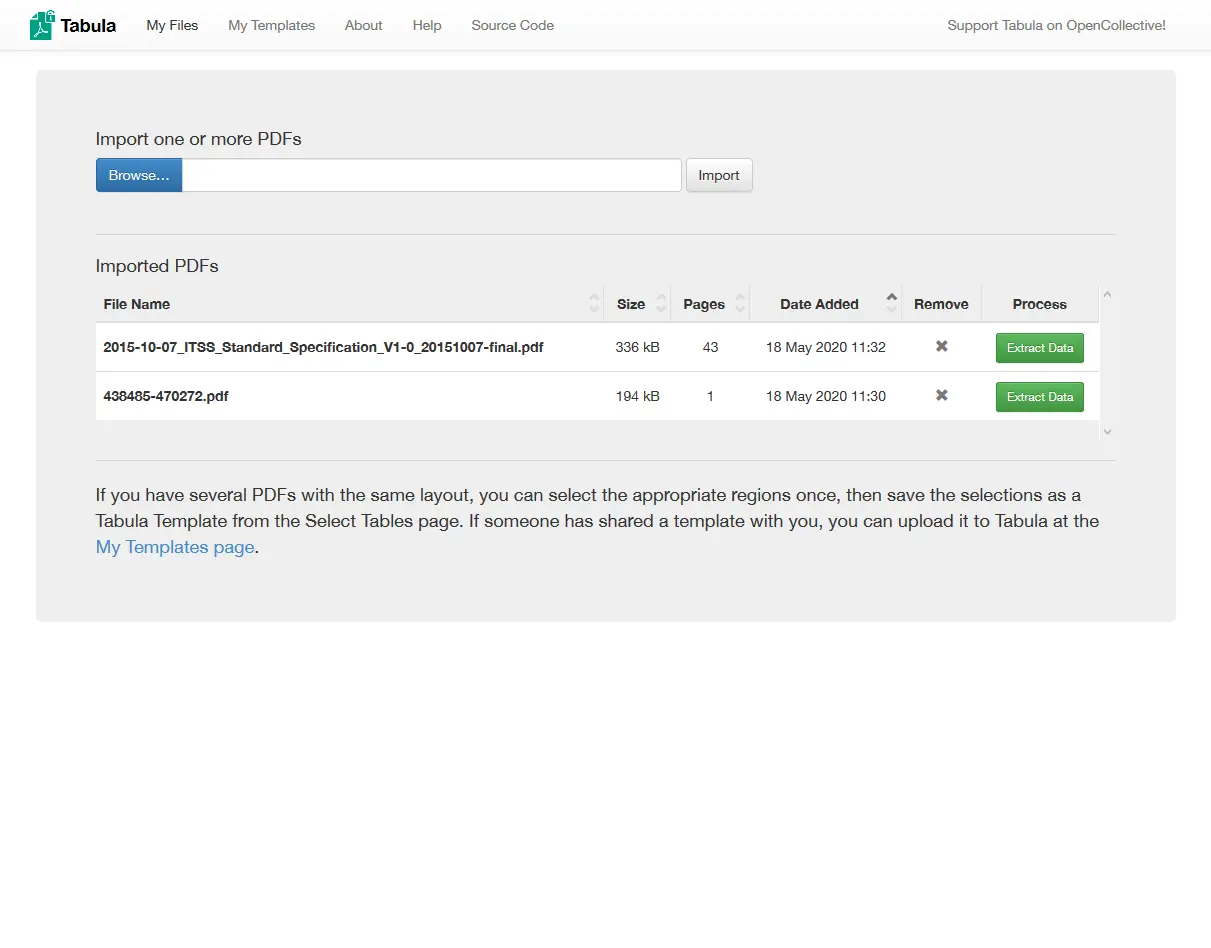Click Support Tabula on OpenCollective link
The image size is (1211, 948).
point(1056,25)
